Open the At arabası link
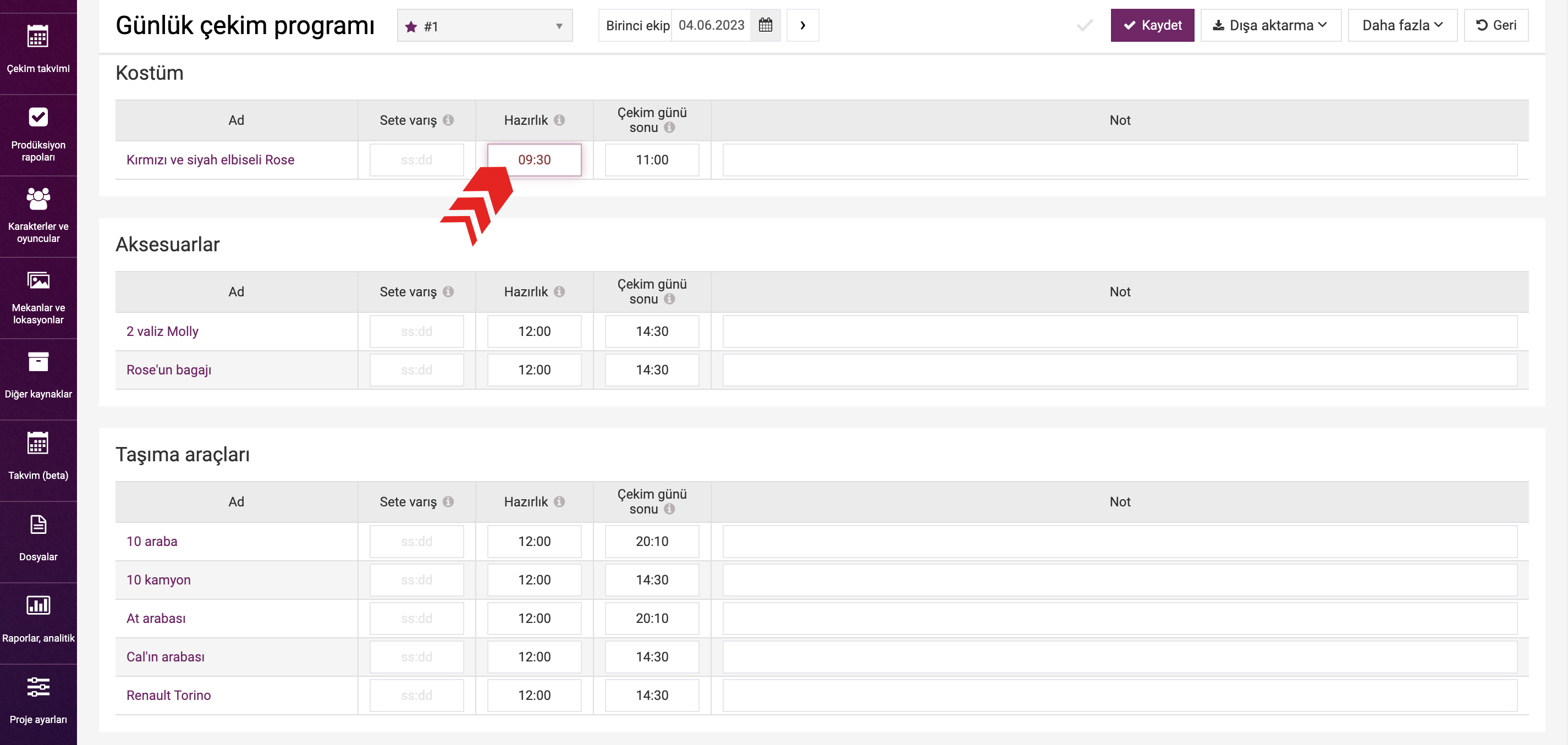 [x=156, y=619]
